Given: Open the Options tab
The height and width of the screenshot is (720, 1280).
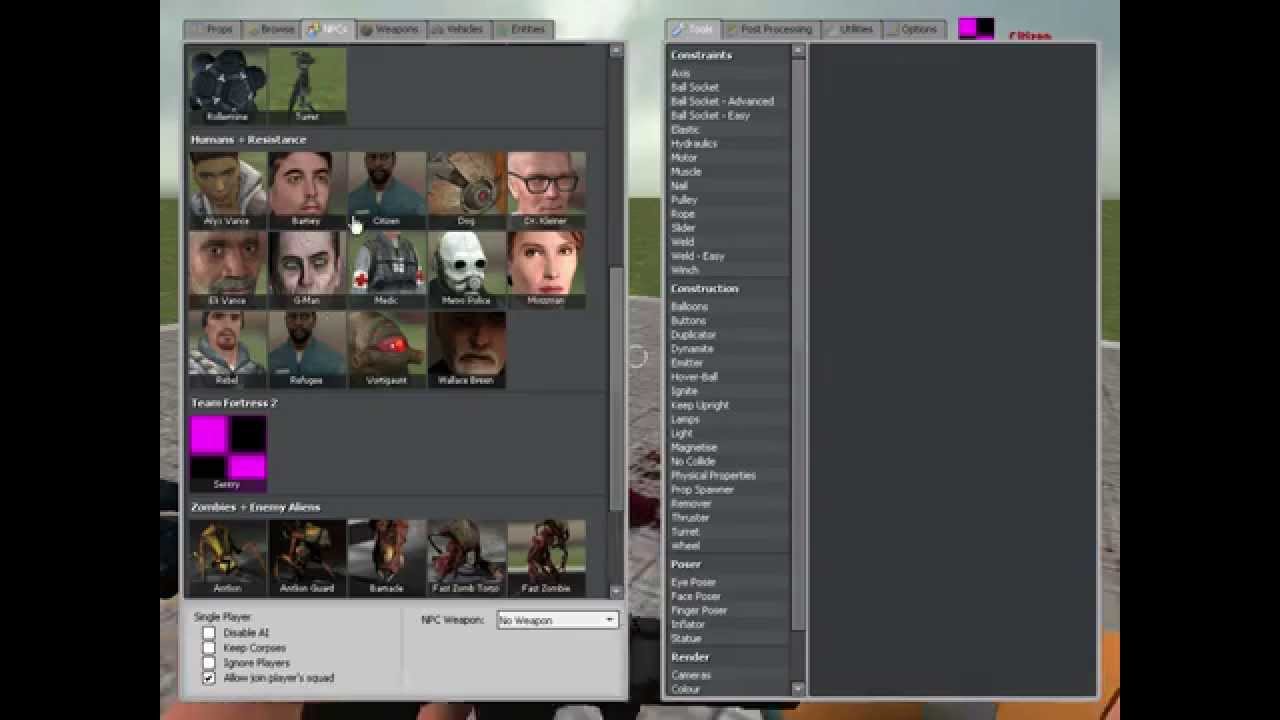Looking at the screenshot, I should [x=912, y=30].
